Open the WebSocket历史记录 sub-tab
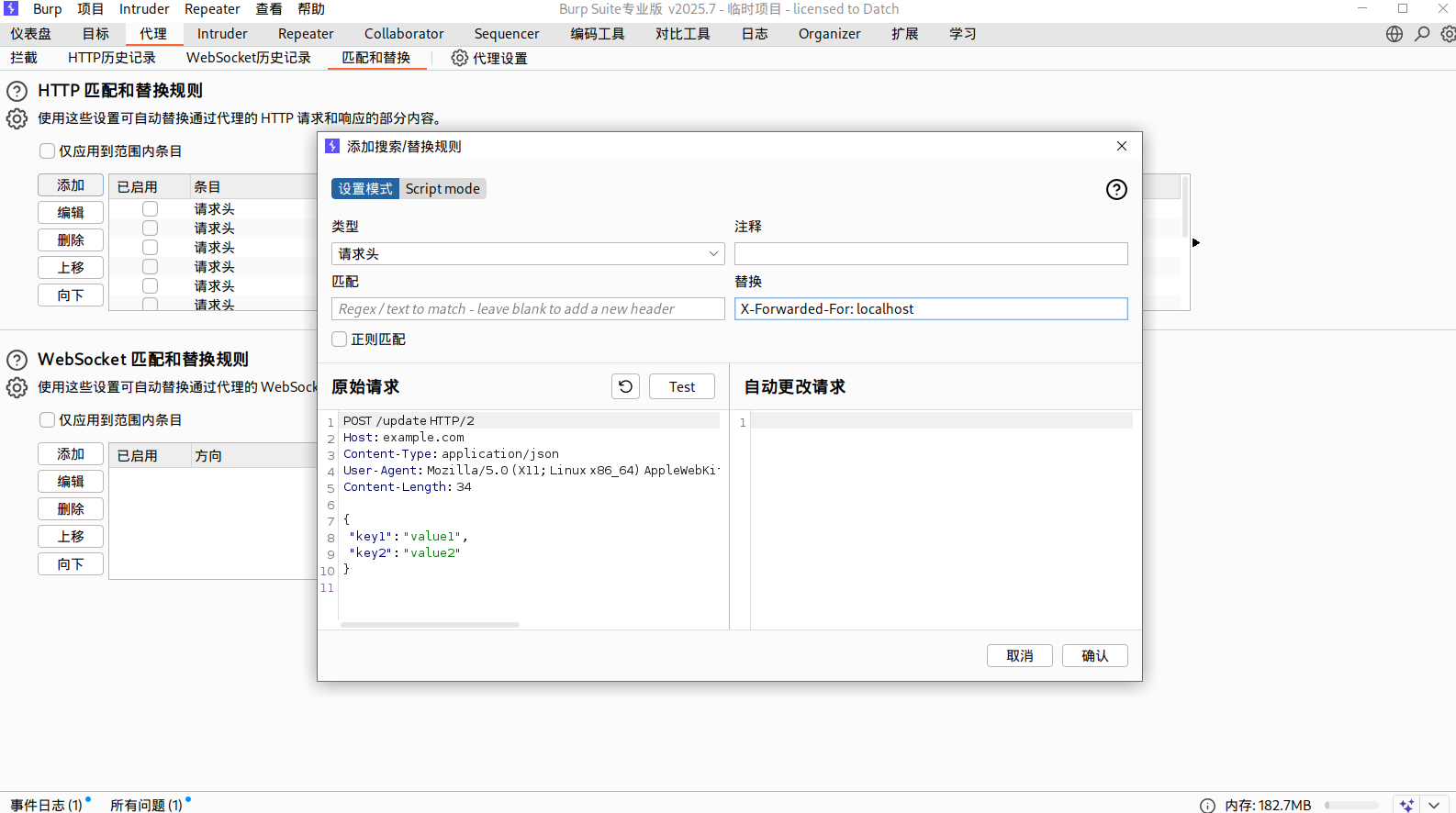The height and width of the screenshot is (813, 1456). pos(249,58)
